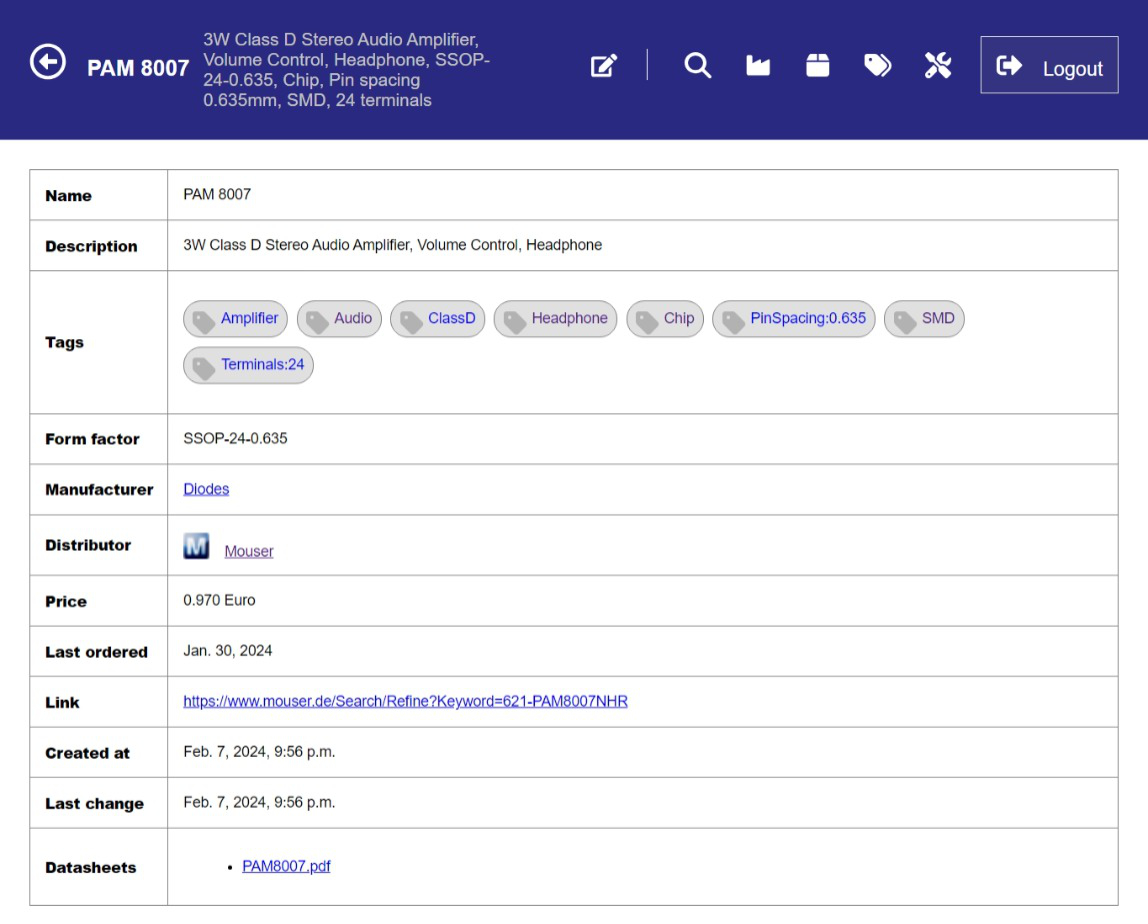1148x924 pixels.
Task: Click the Mouser logo image
Action: click(x=196, y=545)
